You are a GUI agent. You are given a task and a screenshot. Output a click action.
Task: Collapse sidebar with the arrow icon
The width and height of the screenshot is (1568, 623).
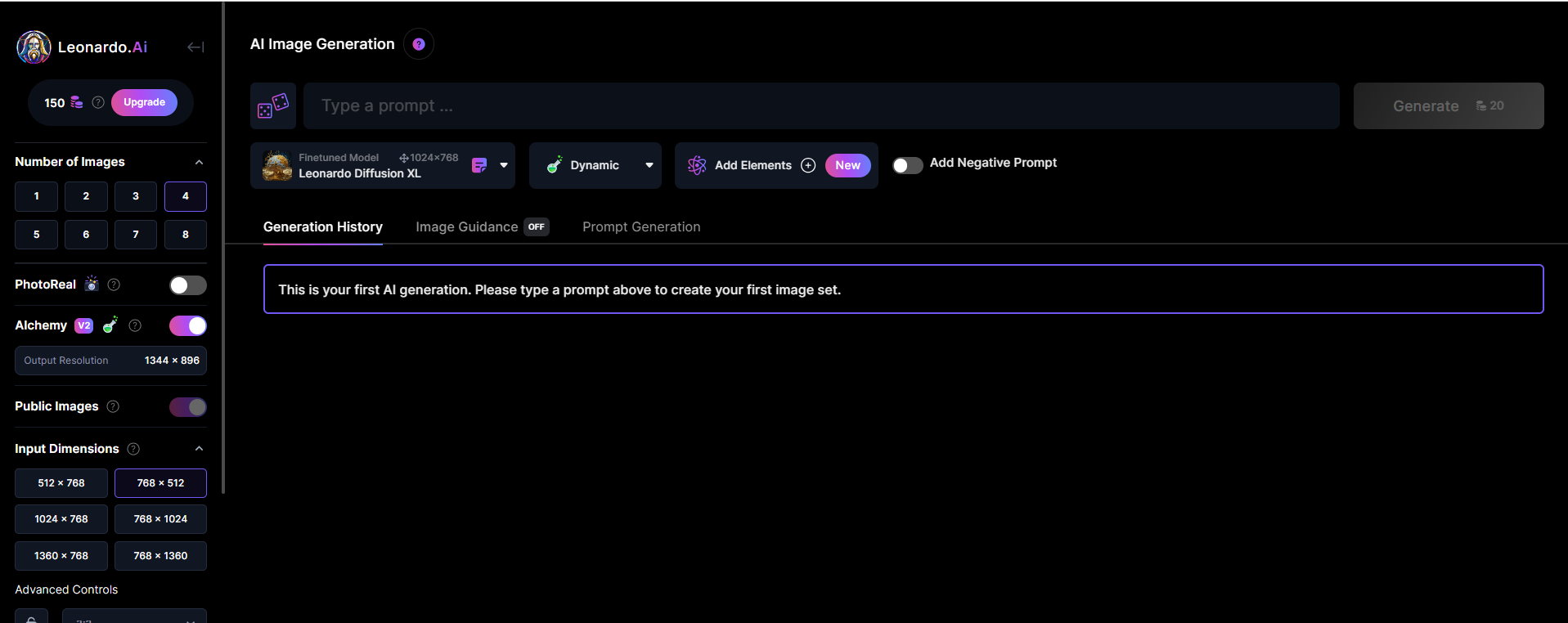pos(195,47)
